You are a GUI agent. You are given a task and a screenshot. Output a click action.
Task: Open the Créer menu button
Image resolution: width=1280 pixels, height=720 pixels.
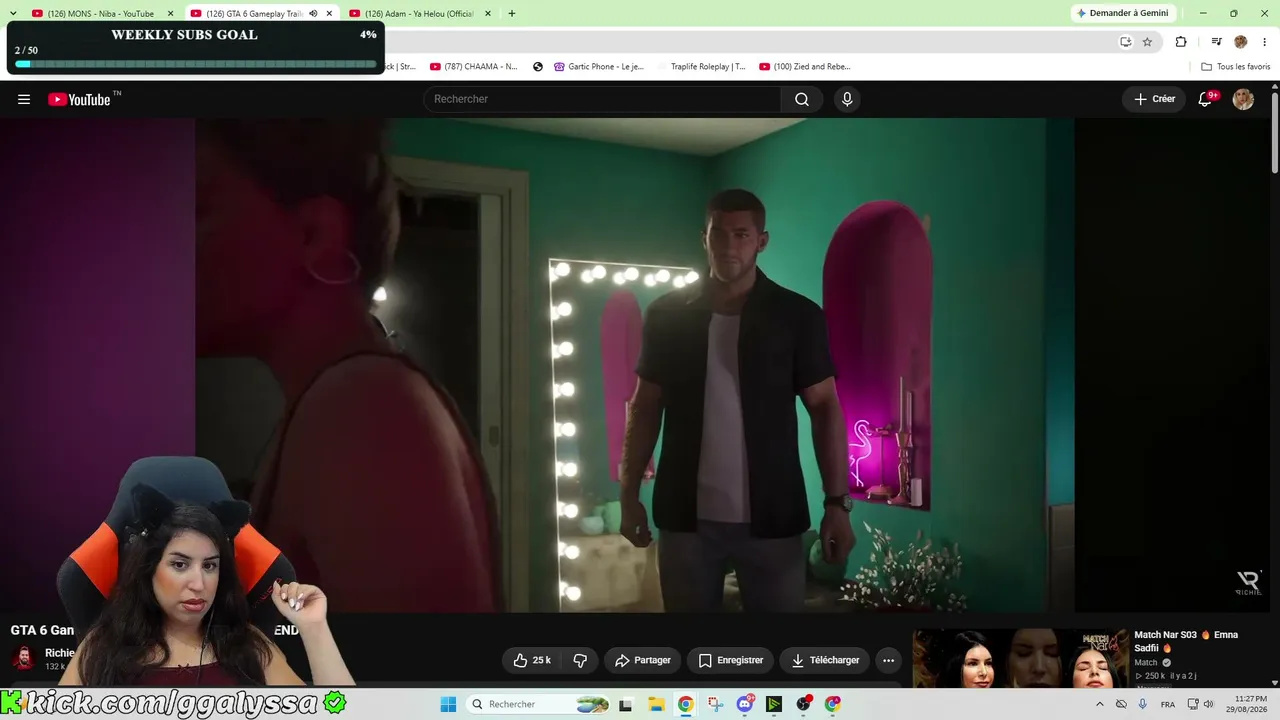click(x=1154, y=99)
